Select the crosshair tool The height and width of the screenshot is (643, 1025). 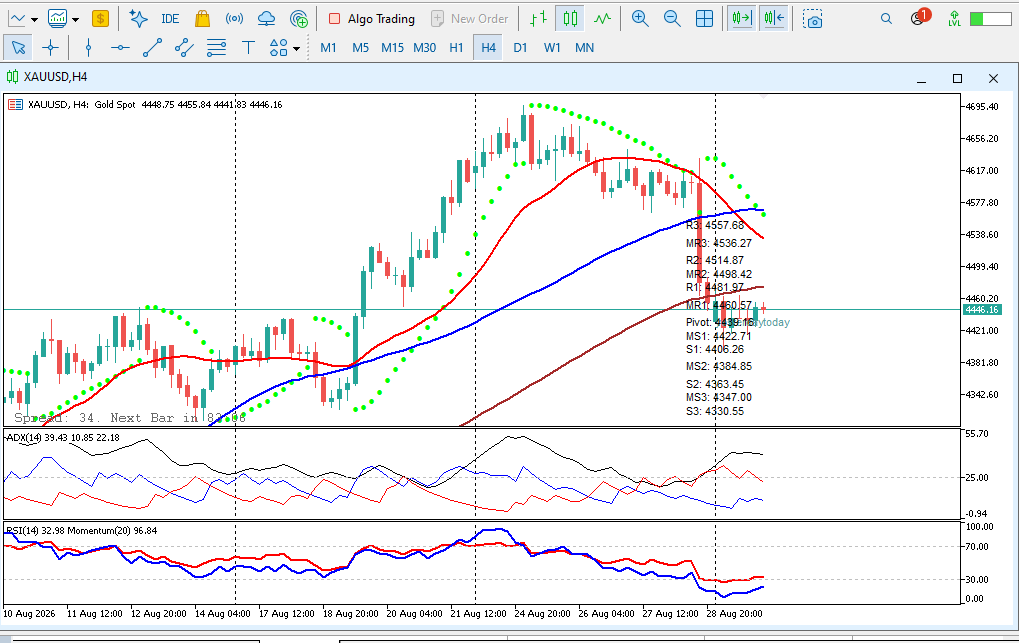(50, 48)
